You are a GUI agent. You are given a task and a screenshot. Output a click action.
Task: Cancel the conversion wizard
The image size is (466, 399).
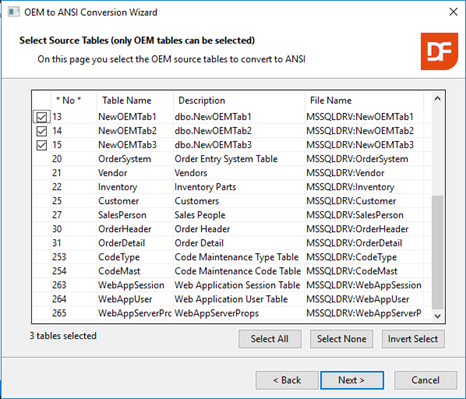point(425,380)
